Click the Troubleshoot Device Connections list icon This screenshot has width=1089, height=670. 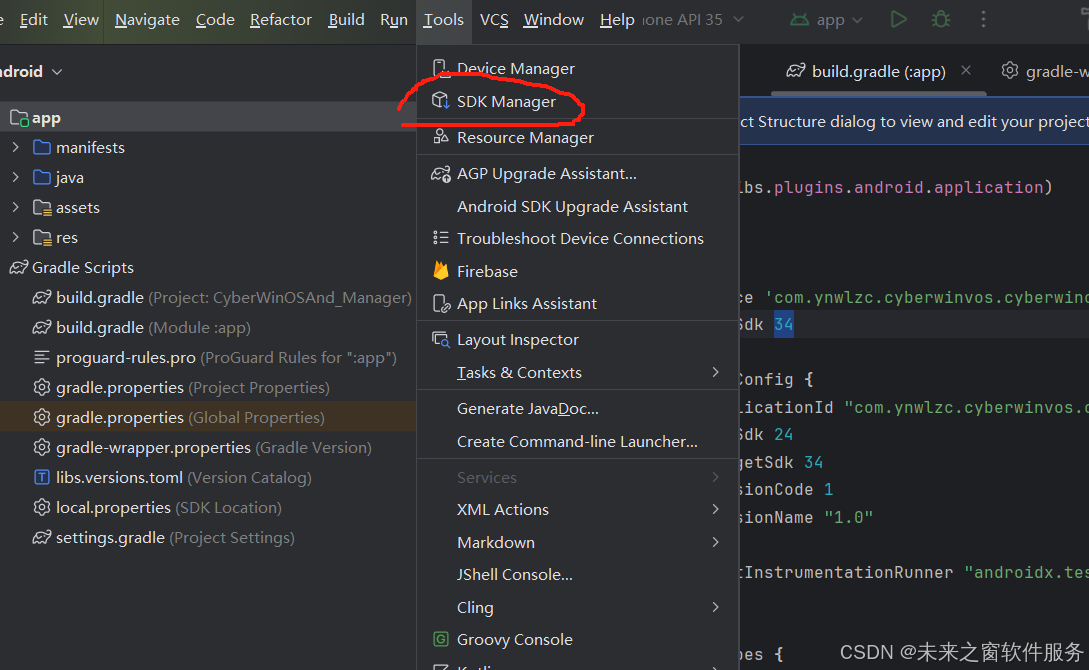pos(440,238)
